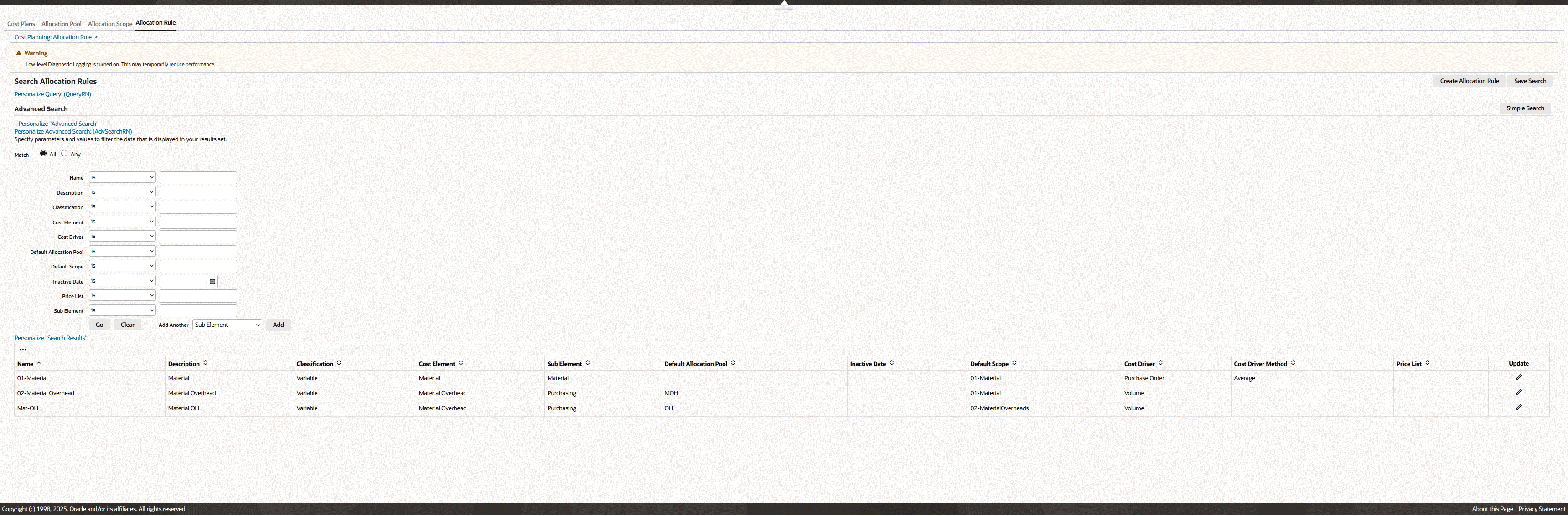Expand the Add Another Sub Element dropdown
The height and width of the screenshot is (516, 1568).
[x=227, y=325]
